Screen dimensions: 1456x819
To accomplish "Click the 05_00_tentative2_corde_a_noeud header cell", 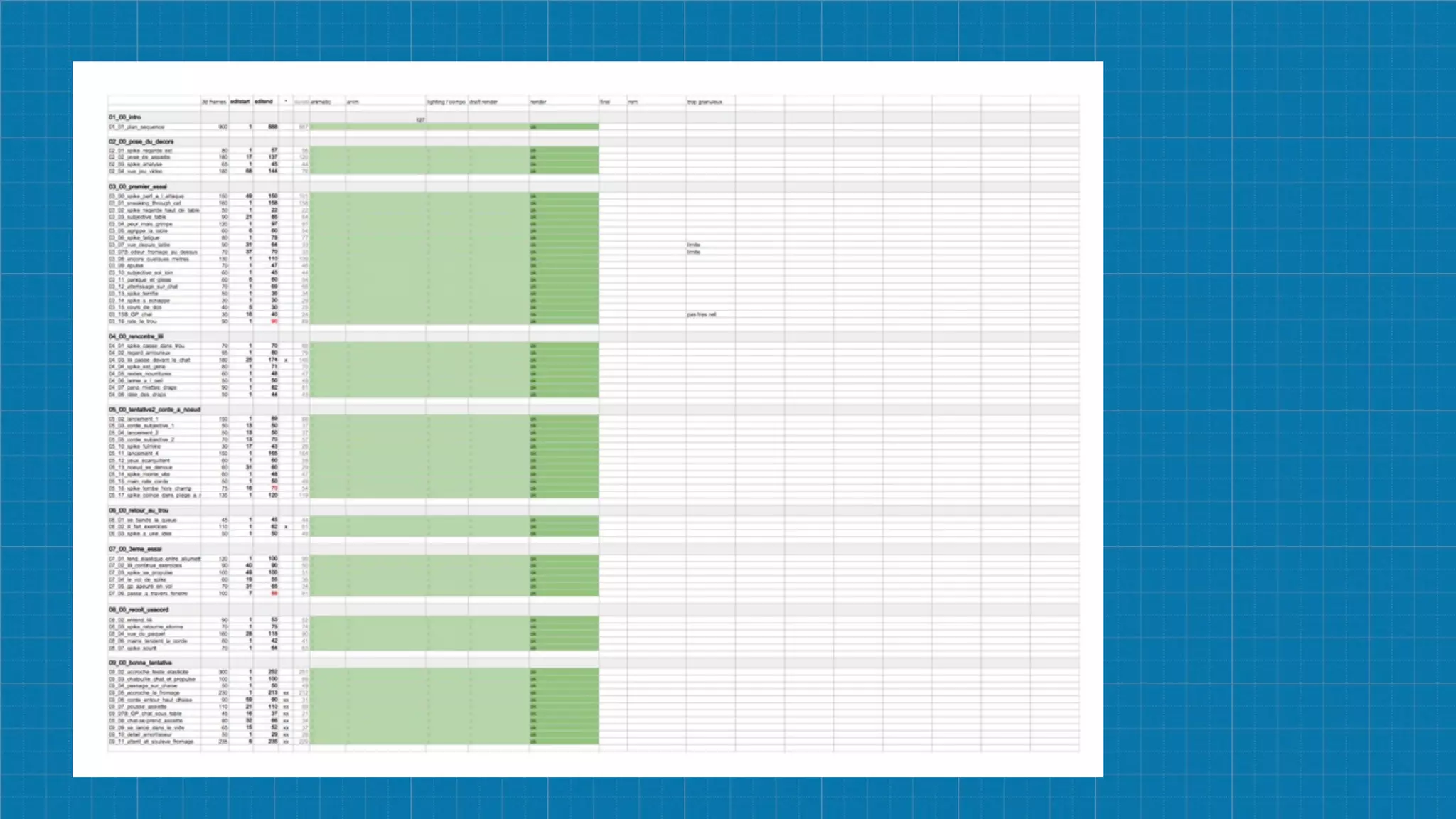I will (154, 410).
